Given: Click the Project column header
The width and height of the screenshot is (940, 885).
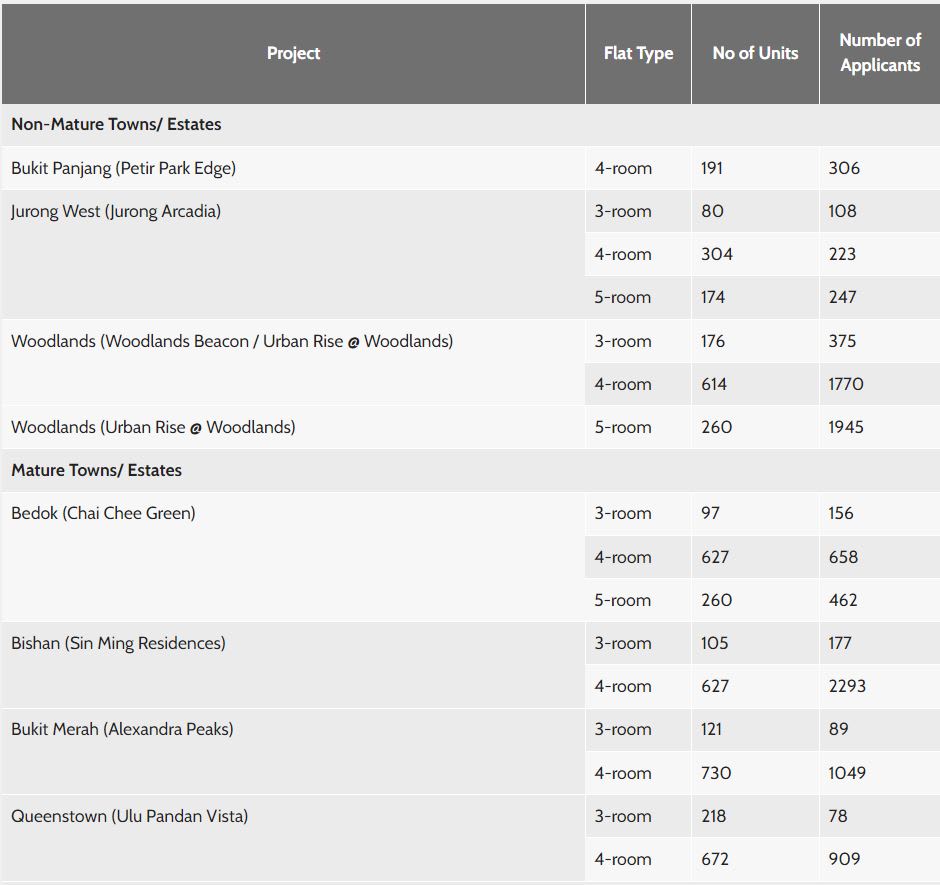Looking at the screenshot, I should click(293, 53).
